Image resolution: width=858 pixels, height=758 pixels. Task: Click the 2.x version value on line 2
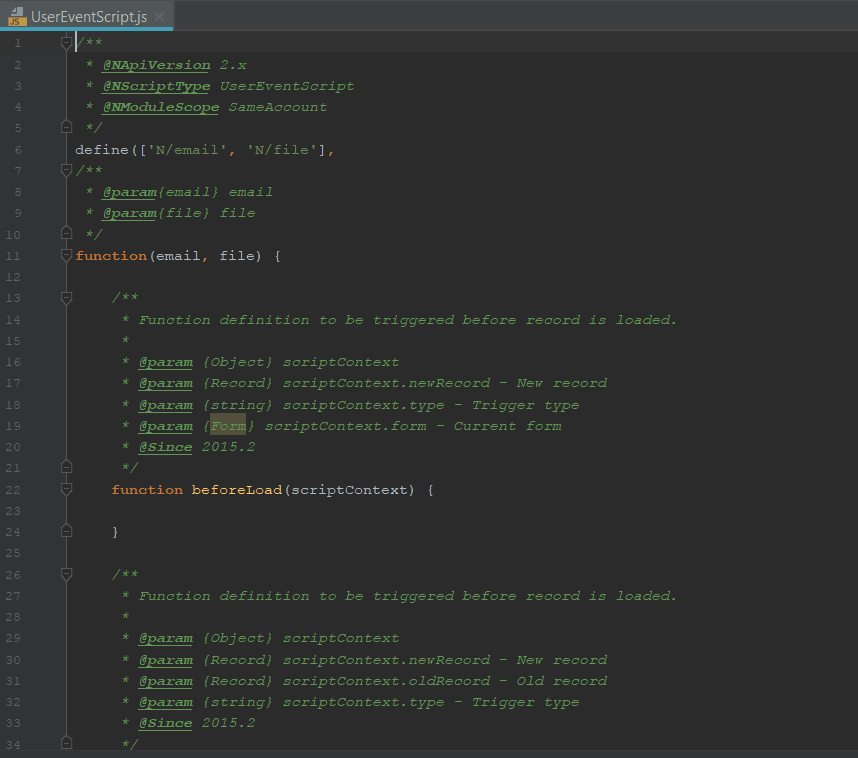[x=233, y=65]
